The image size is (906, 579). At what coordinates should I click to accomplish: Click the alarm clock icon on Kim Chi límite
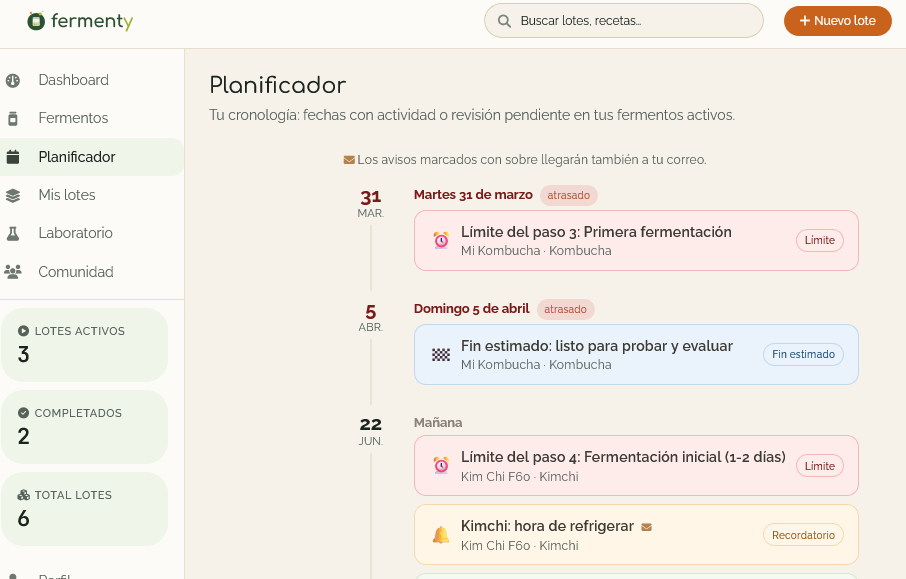[x=441, y=465]
